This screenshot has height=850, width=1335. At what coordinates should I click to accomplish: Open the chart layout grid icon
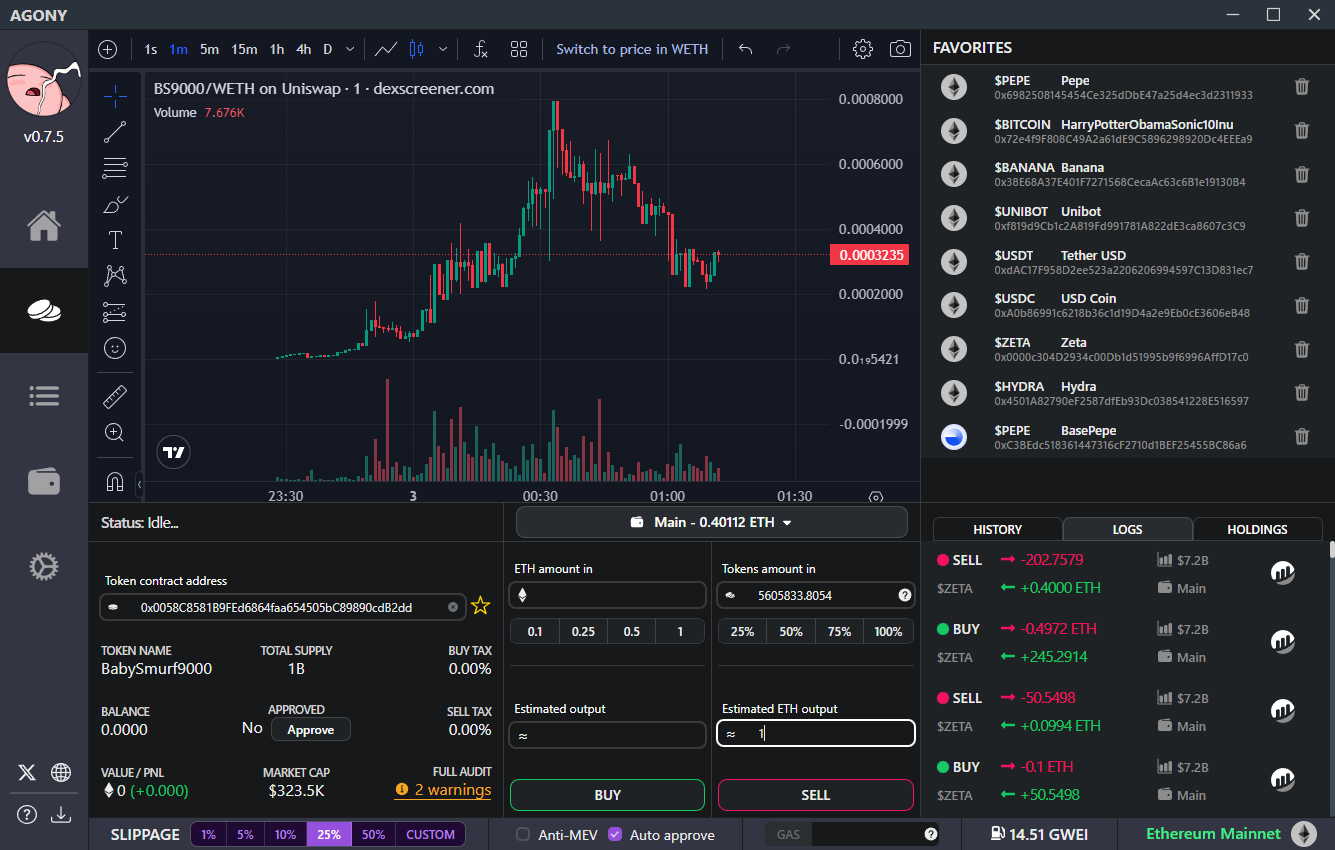pos(519,49)
